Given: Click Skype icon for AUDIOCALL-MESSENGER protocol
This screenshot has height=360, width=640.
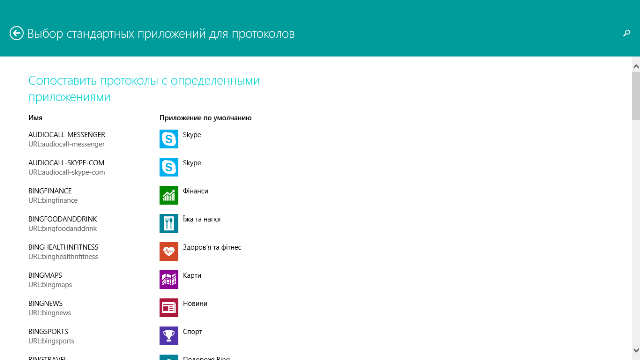Looking at the screenshot, I should click(x=169, y=139).
